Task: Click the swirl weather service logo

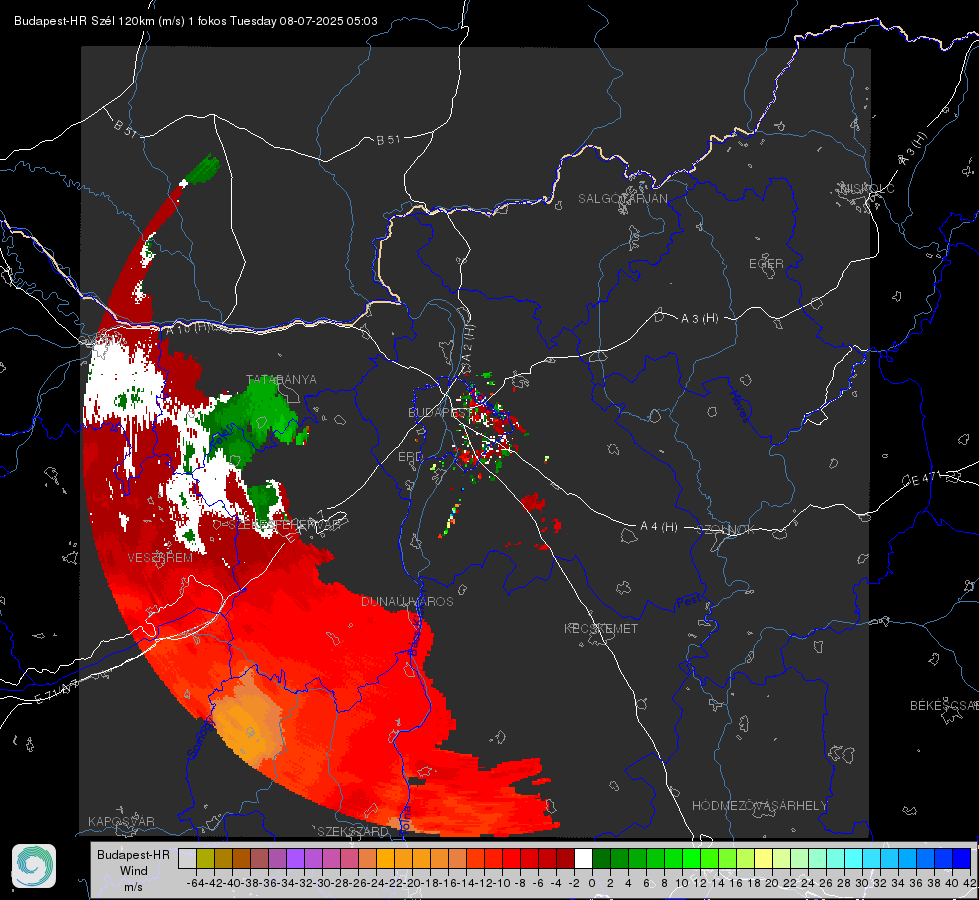Action: pos(34,866)
